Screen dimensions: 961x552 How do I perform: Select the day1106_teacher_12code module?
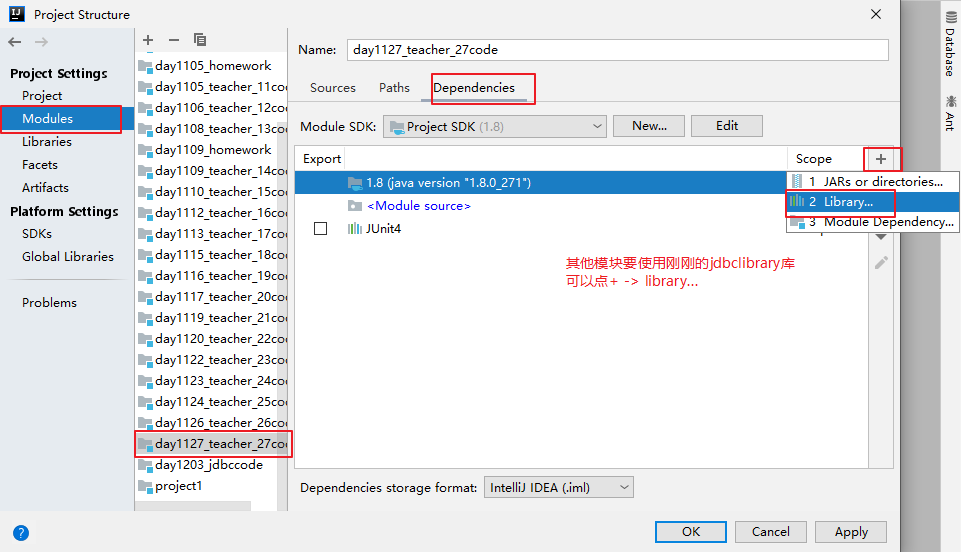tap(211, 108)
